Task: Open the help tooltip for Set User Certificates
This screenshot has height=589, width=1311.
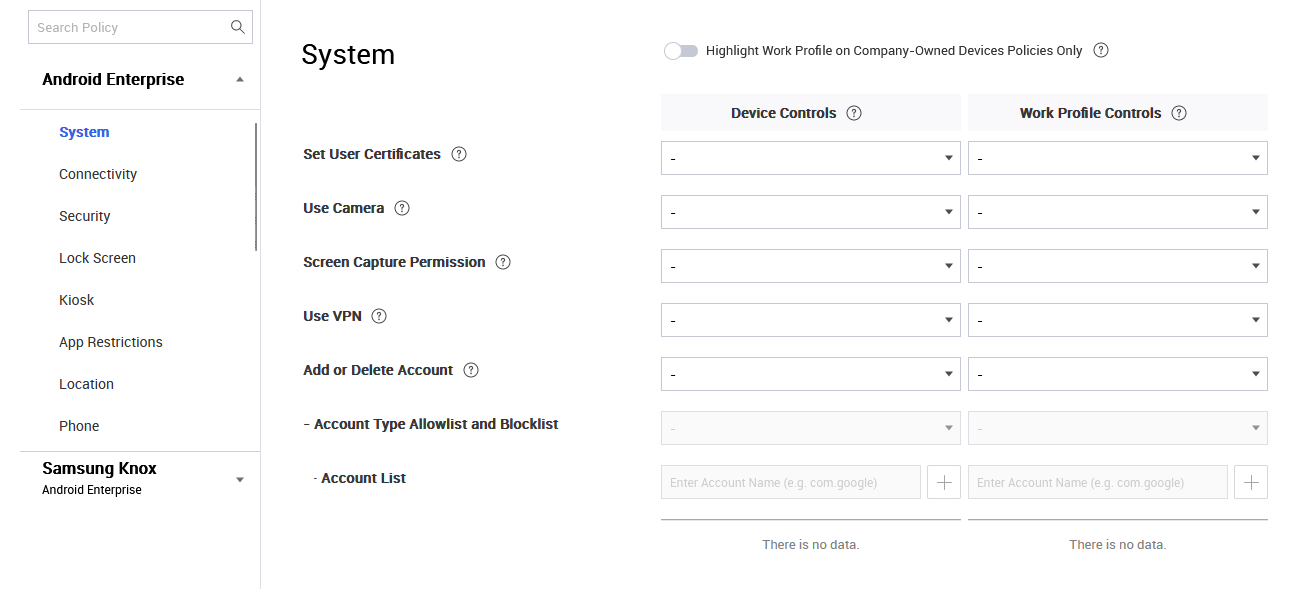Action: (458, 153)
